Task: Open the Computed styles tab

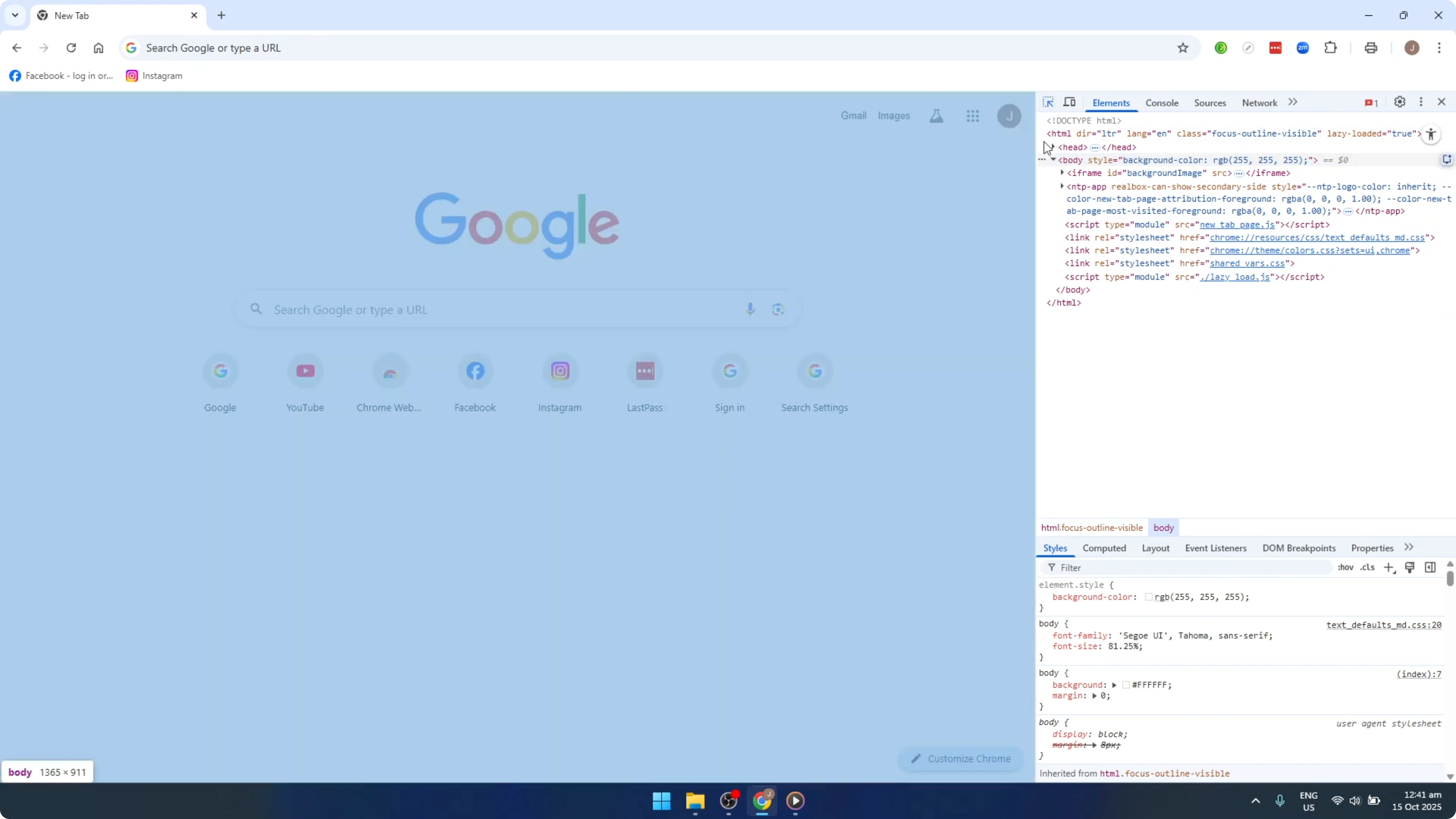Action: click(1104, 548)
